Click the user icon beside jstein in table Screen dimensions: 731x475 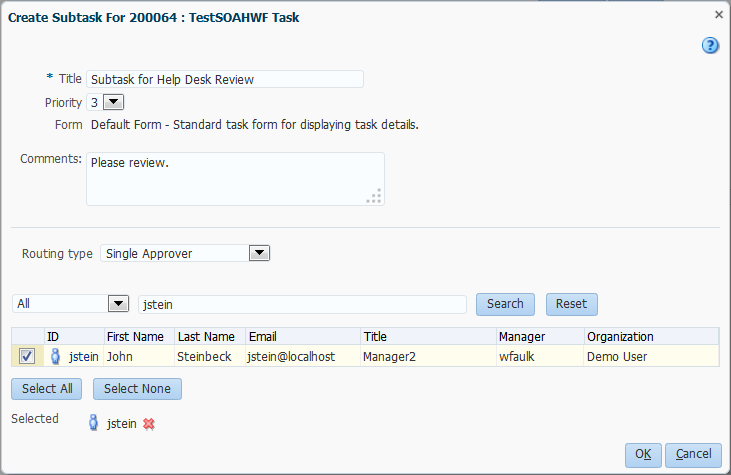tap(56, 356)
